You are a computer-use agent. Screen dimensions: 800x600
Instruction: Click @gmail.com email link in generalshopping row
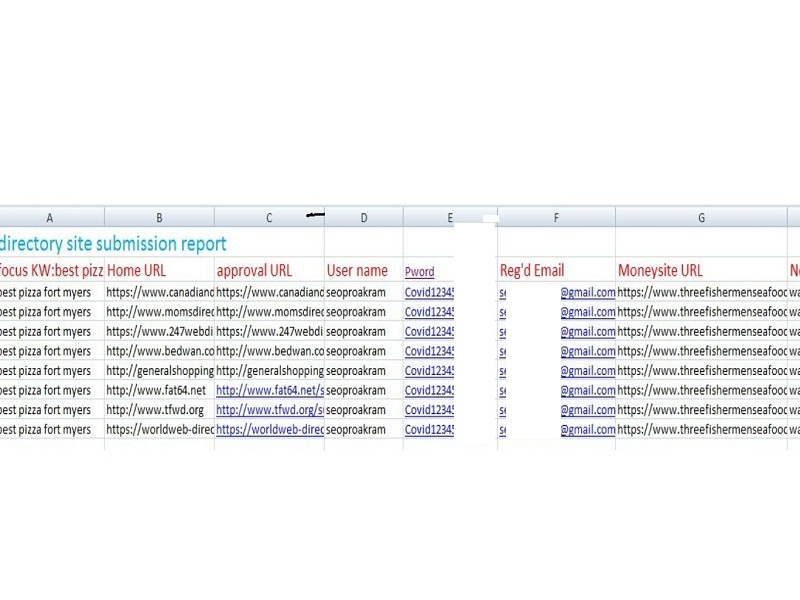point(588,371)
